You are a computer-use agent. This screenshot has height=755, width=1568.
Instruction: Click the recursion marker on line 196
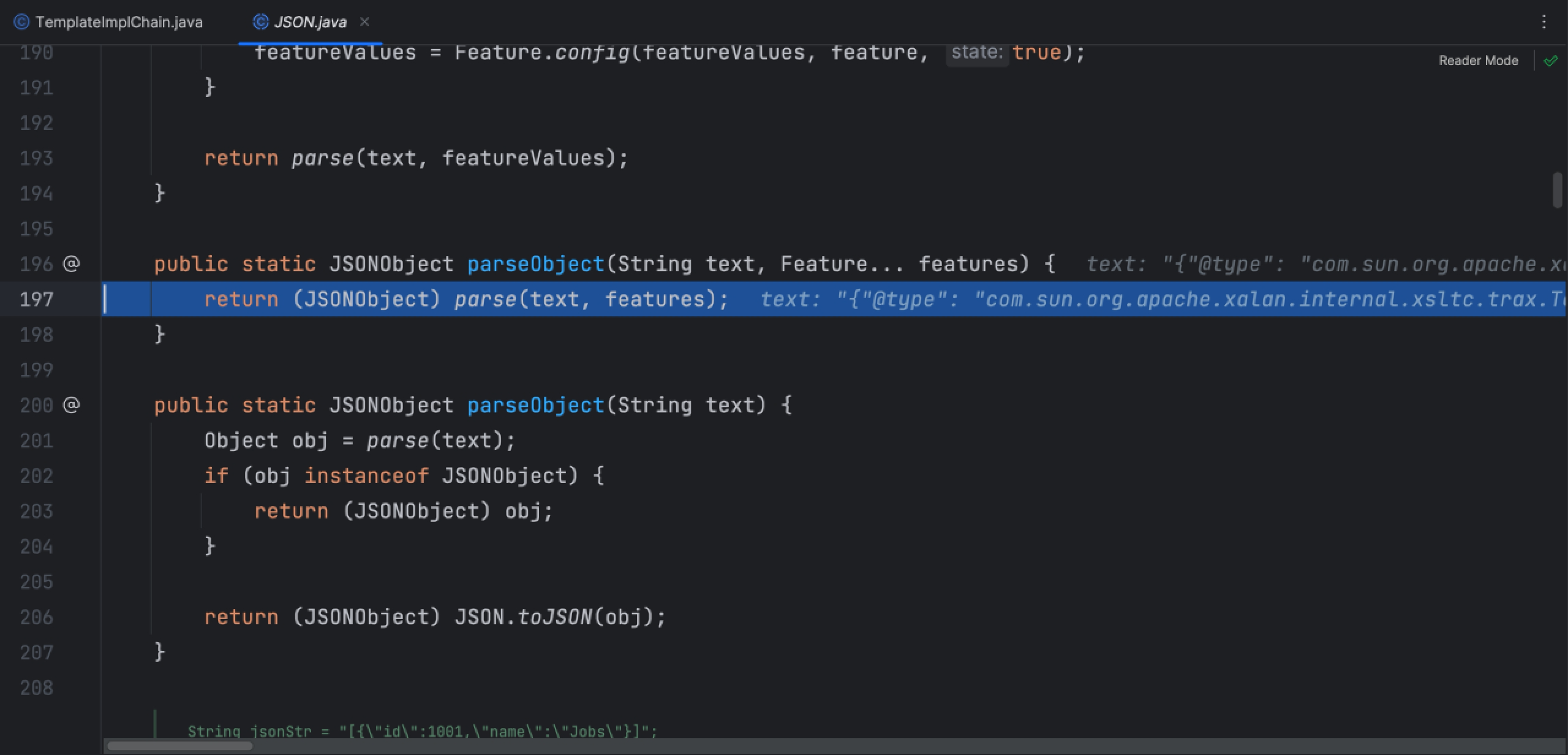tap(71, 264)
